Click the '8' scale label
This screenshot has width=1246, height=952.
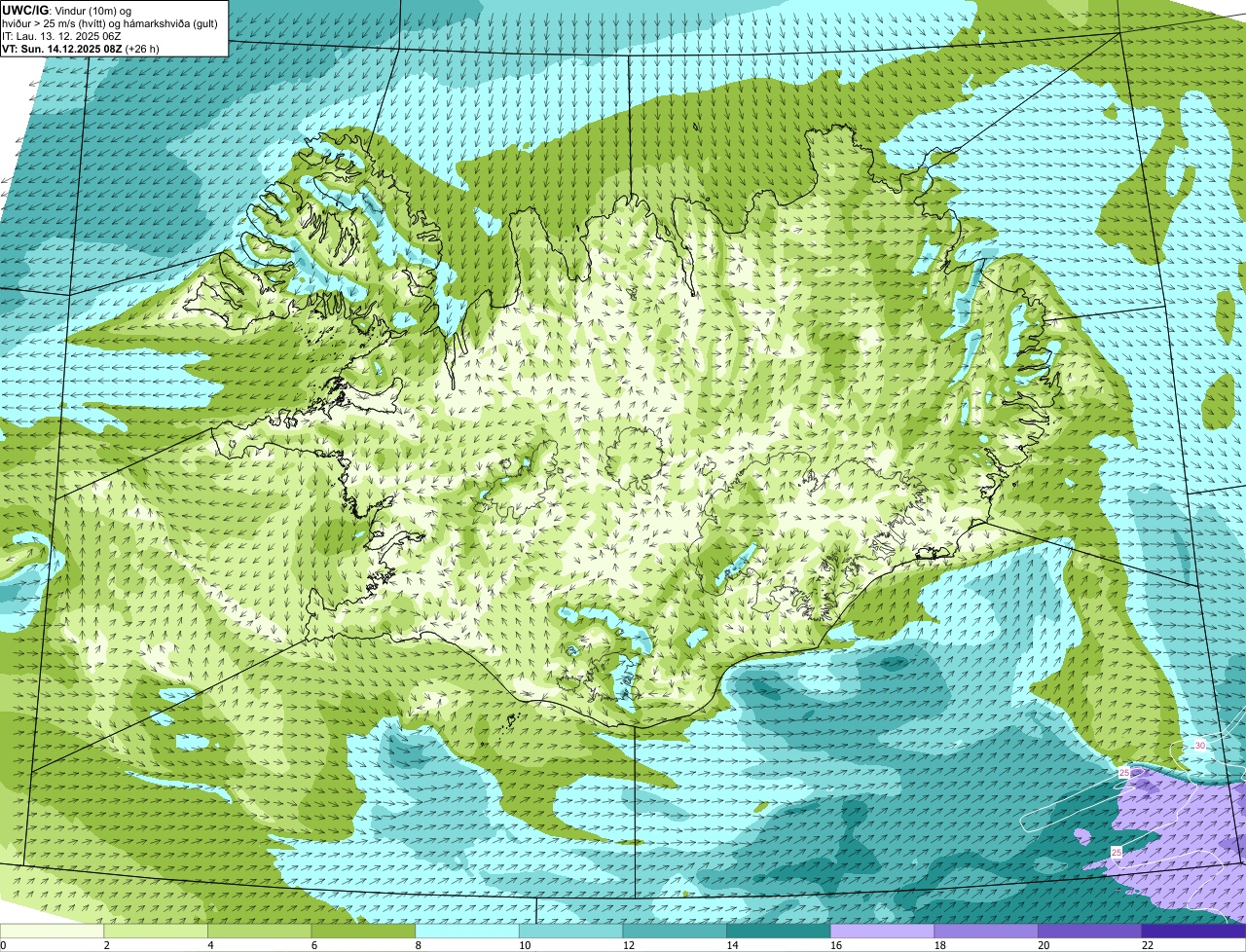[x=418, y=945]
